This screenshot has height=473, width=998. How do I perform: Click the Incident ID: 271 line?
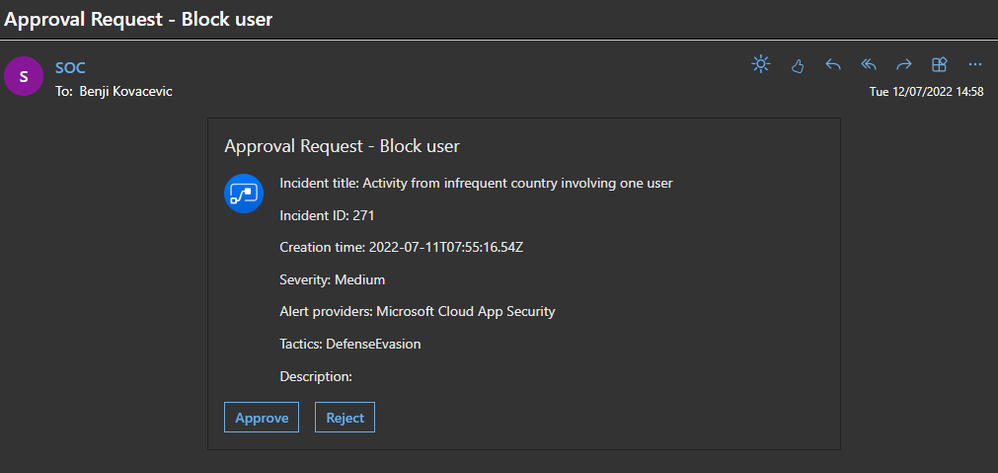(327, 215)
